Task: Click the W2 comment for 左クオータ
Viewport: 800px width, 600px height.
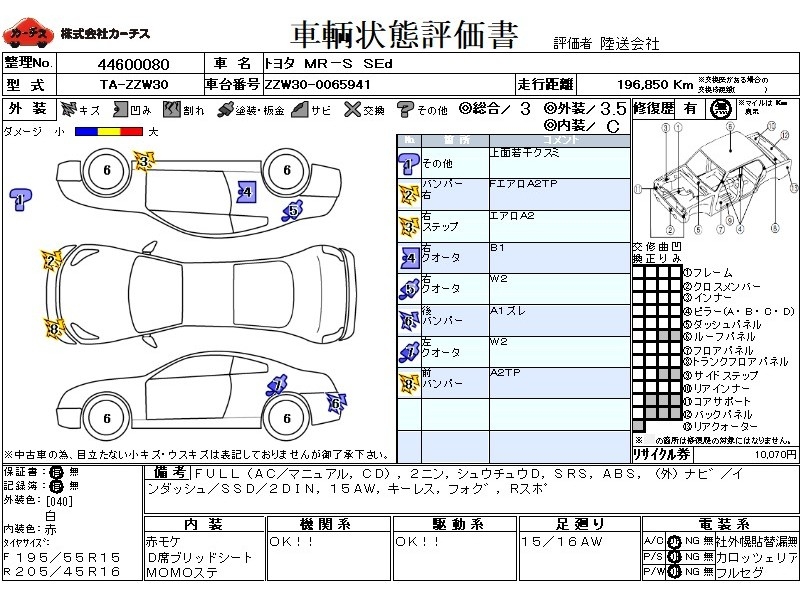Action: click(498, 342)
